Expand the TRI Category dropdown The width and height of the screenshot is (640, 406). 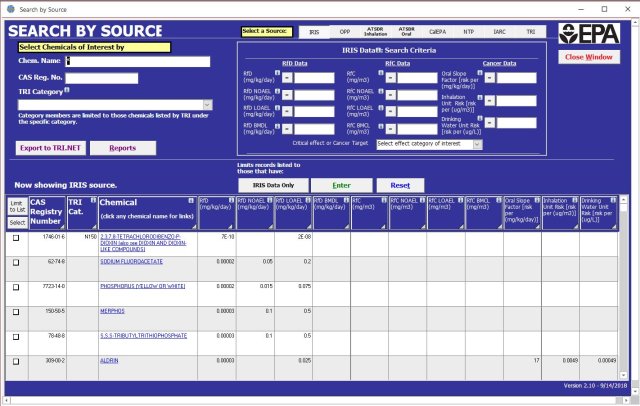point(206,104)
